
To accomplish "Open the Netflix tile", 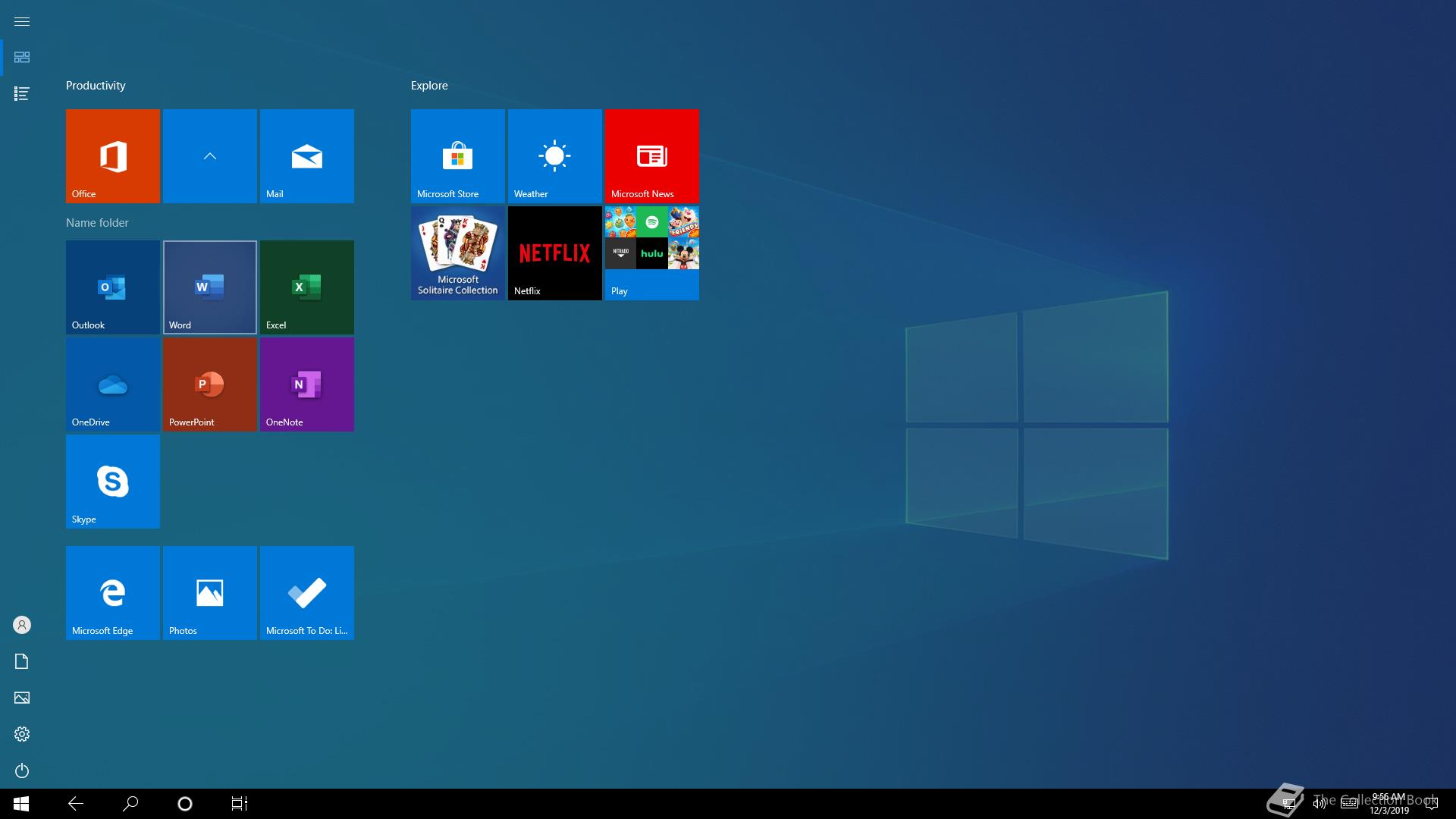I will (554, 253).
